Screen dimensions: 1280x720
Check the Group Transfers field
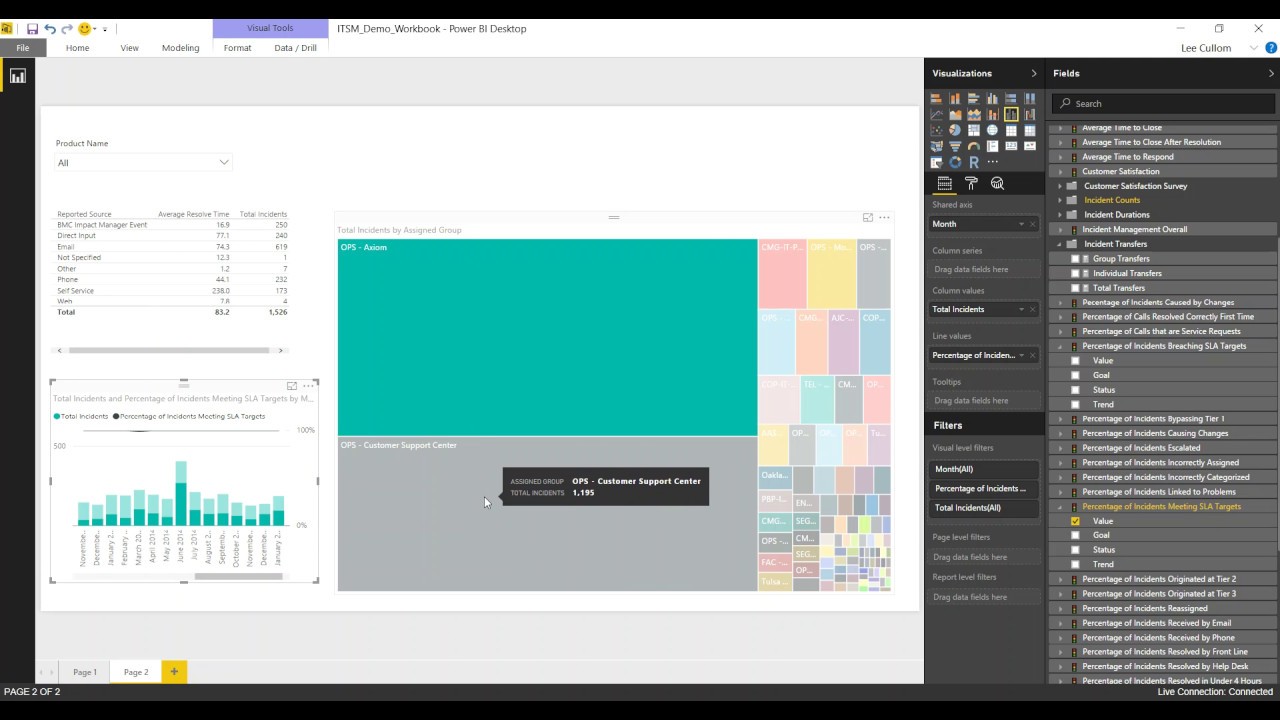pyautogui.click(x=1075, y=259)
